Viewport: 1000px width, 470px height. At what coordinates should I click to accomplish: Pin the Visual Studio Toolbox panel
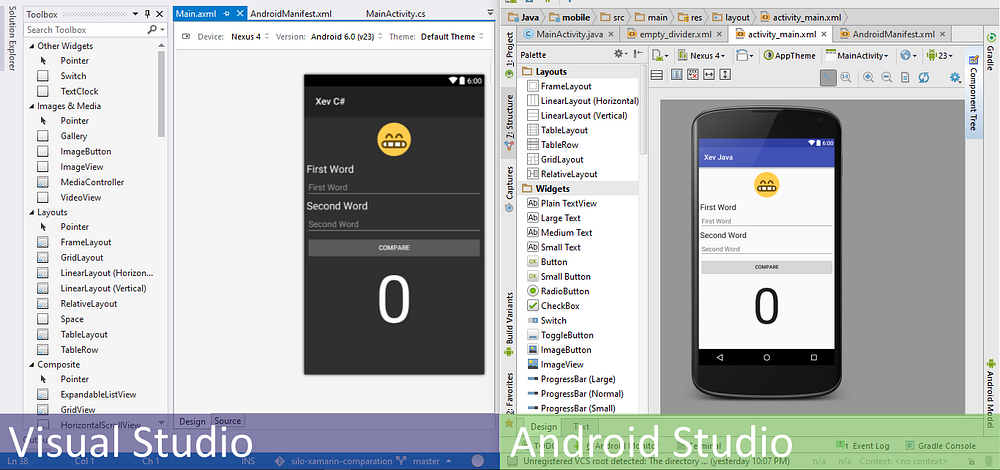tap(147, 14)
